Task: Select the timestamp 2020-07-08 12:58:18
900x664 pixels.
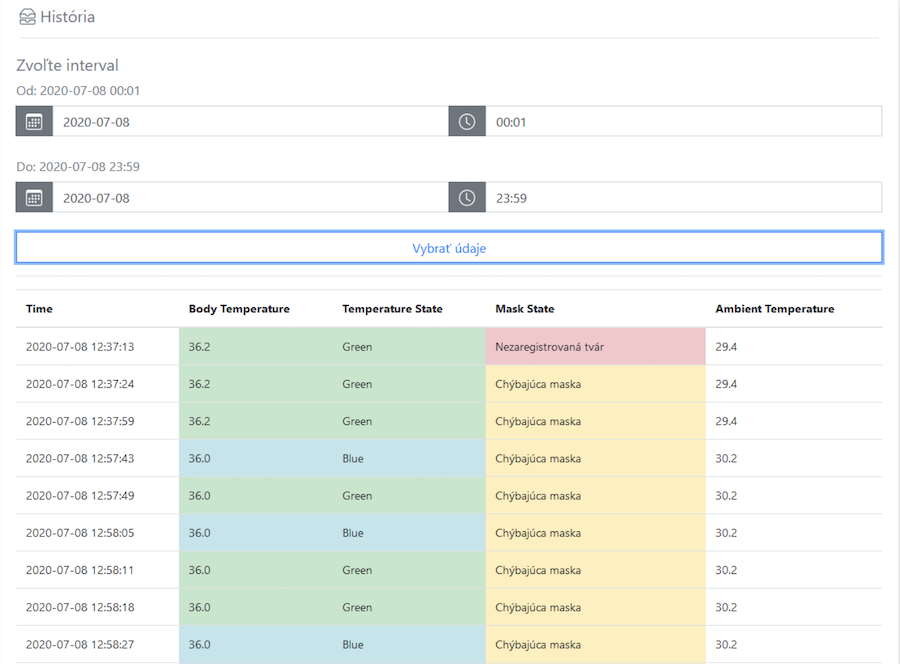Action: 80,607
